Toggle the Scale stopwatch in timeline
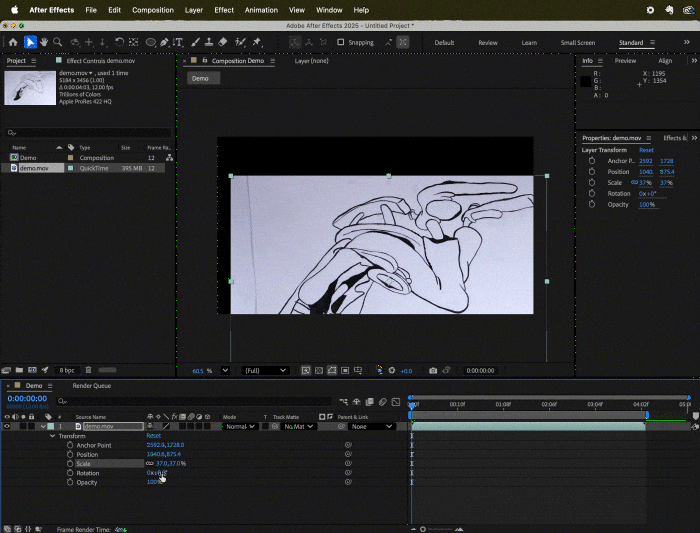 coord(70,464)
